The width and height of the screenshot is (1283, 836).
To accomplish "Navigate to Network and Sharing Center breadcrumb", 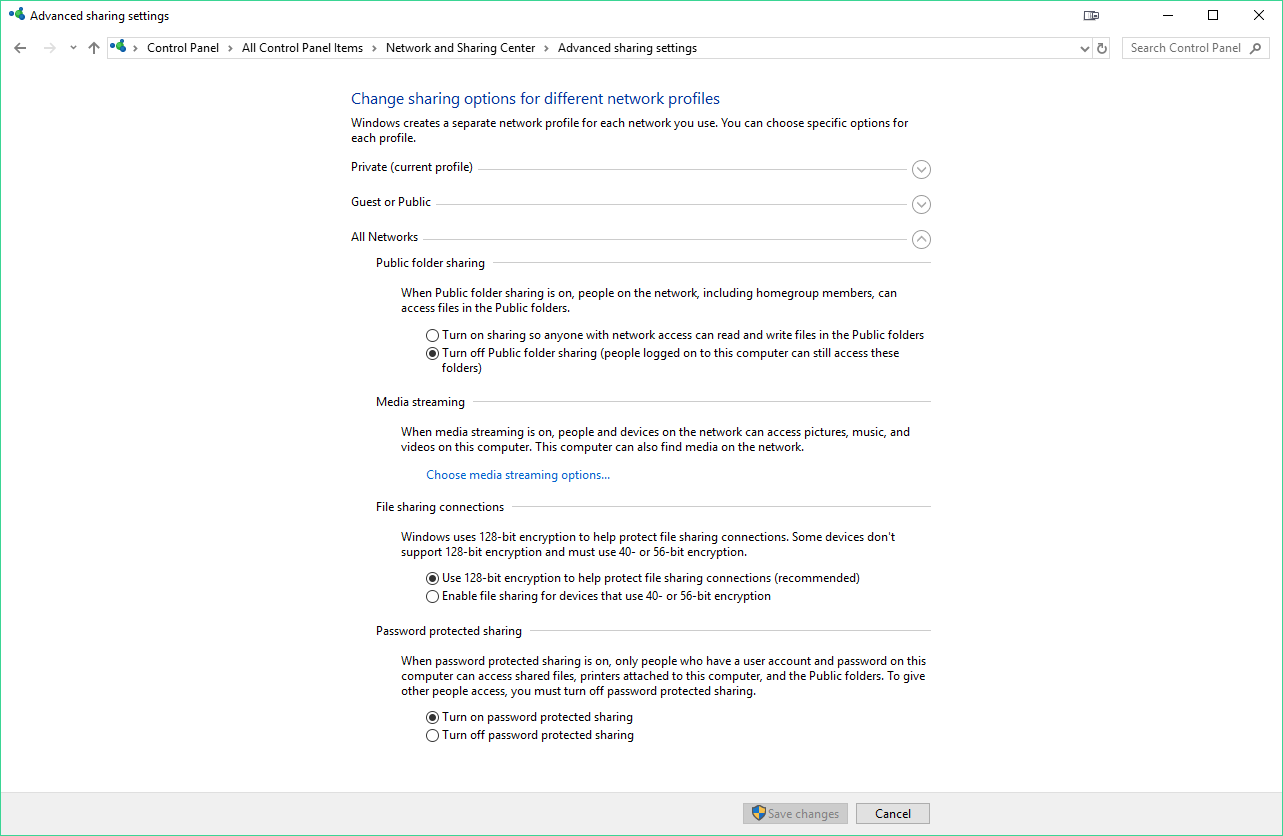I will tap(460, 48).
